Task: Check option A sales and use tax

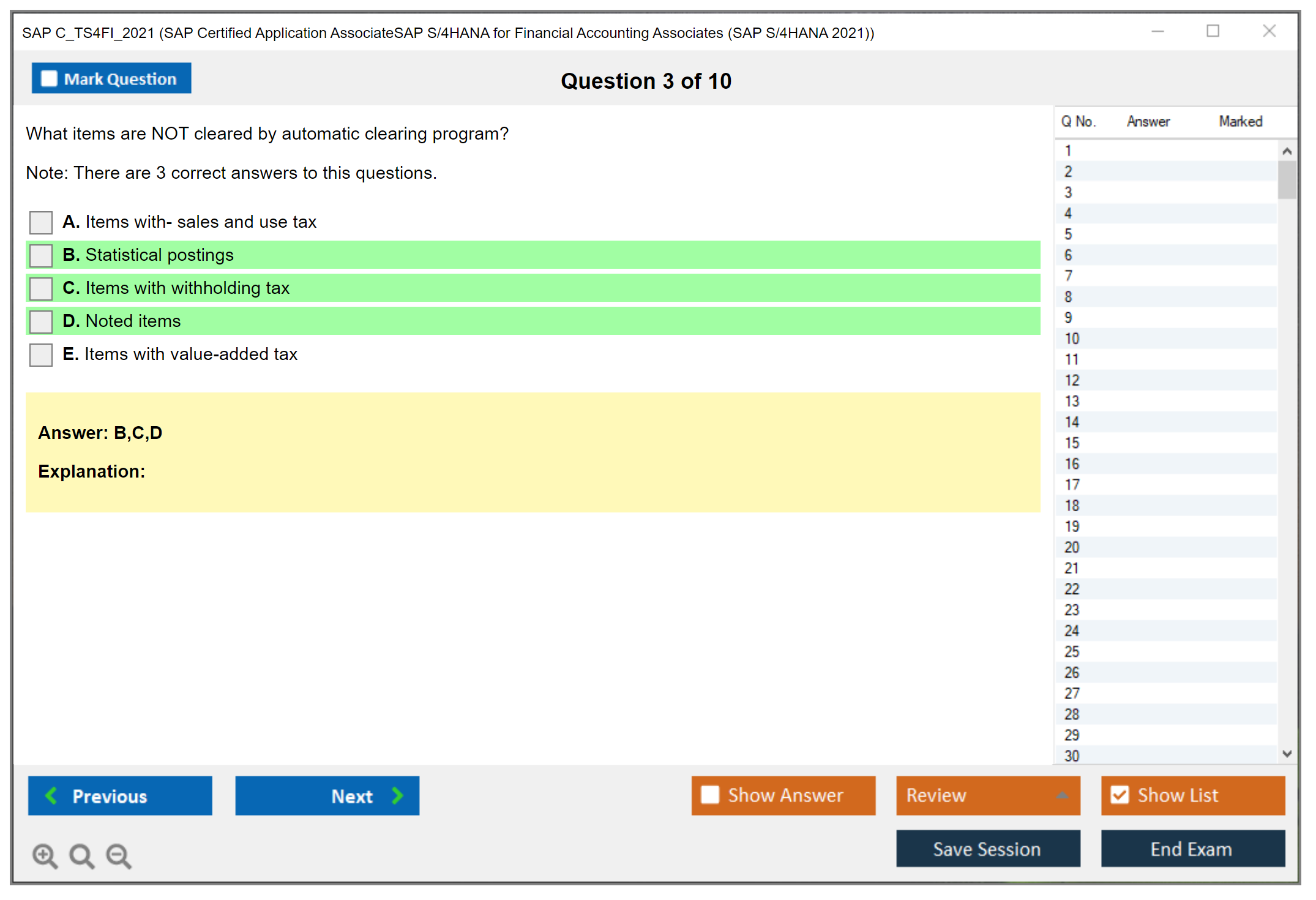Action: click(41, 222)
